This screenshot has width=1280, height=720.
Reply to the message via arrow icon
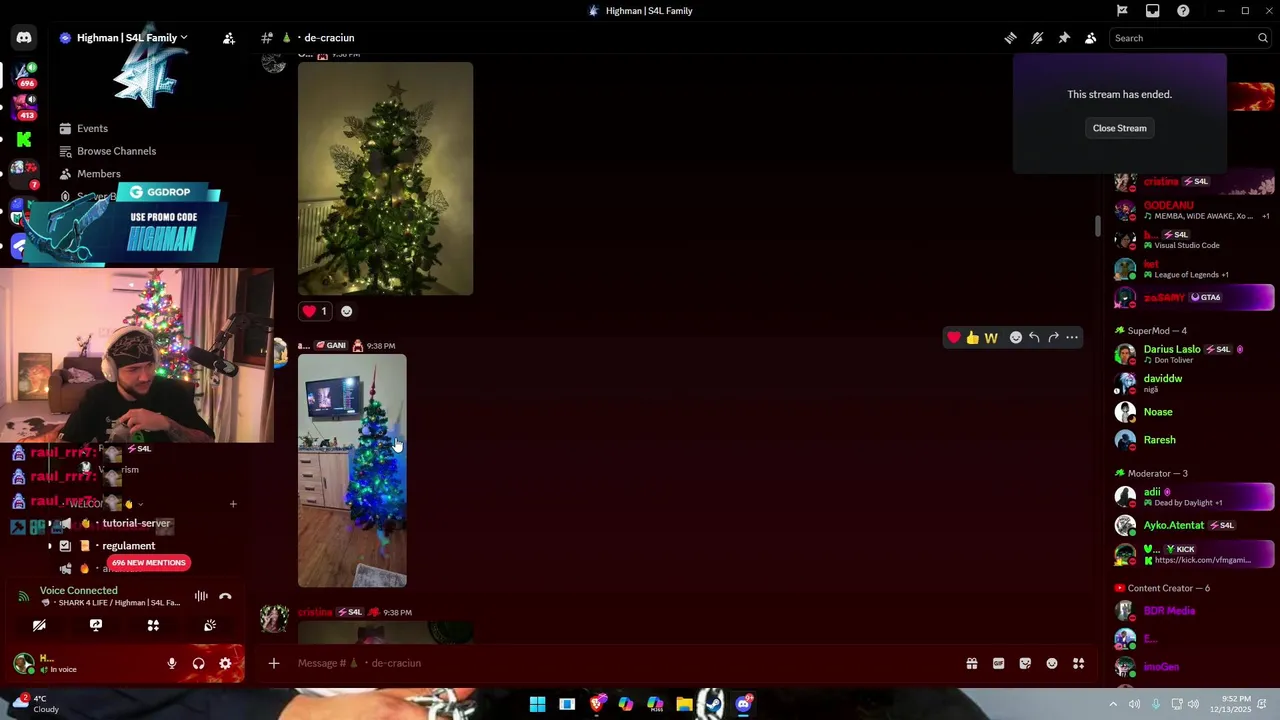(x=1034, y=338)
